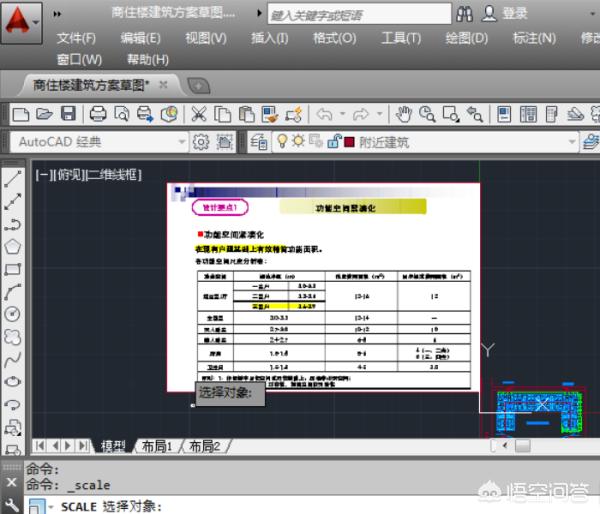This screenshot has height=514, width=600.
Task: Select the Polygon tool
Action: pos(13,246)
